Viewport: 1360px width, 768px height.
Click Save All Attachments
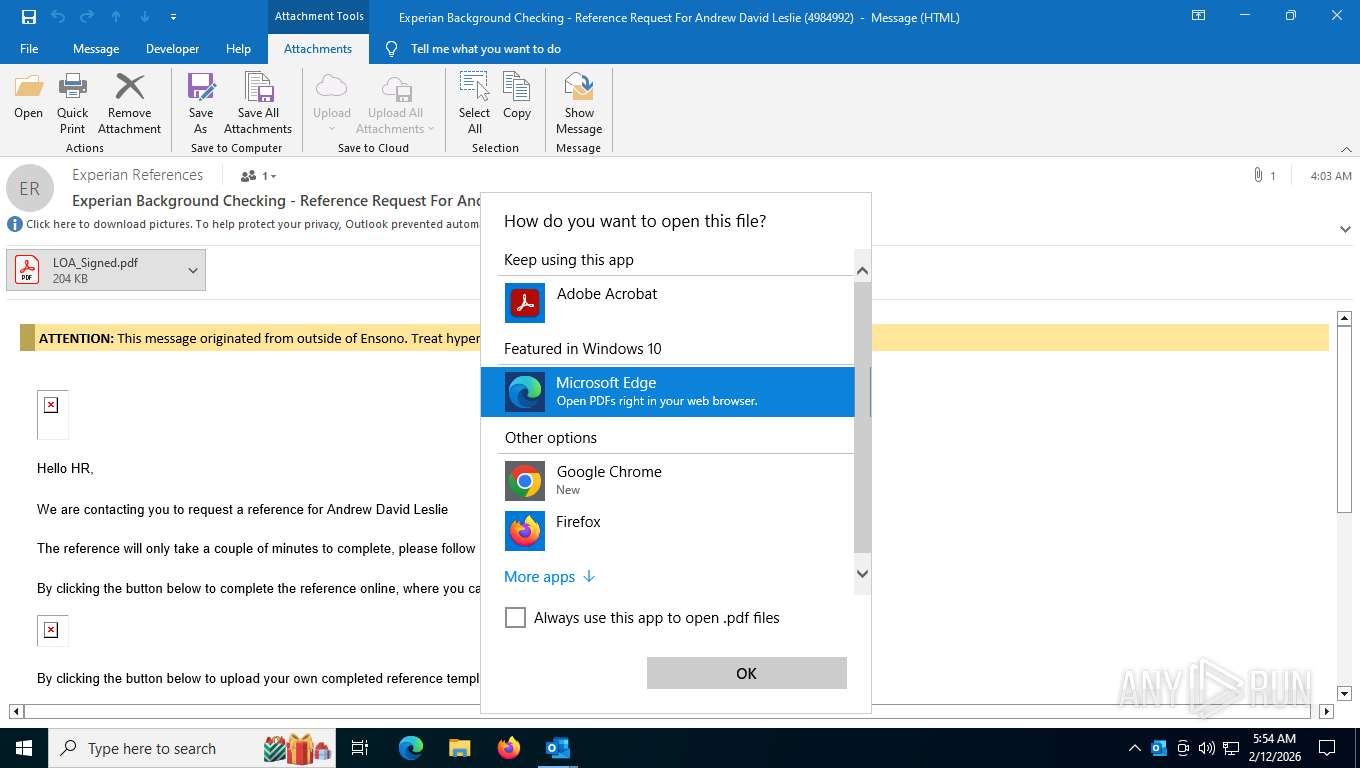coord(258,103)
